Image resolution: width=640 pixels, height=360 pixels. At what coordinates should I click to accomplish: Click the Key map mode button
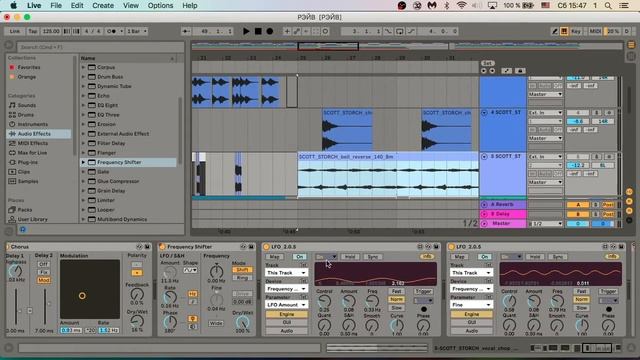[x=576, y=31]
